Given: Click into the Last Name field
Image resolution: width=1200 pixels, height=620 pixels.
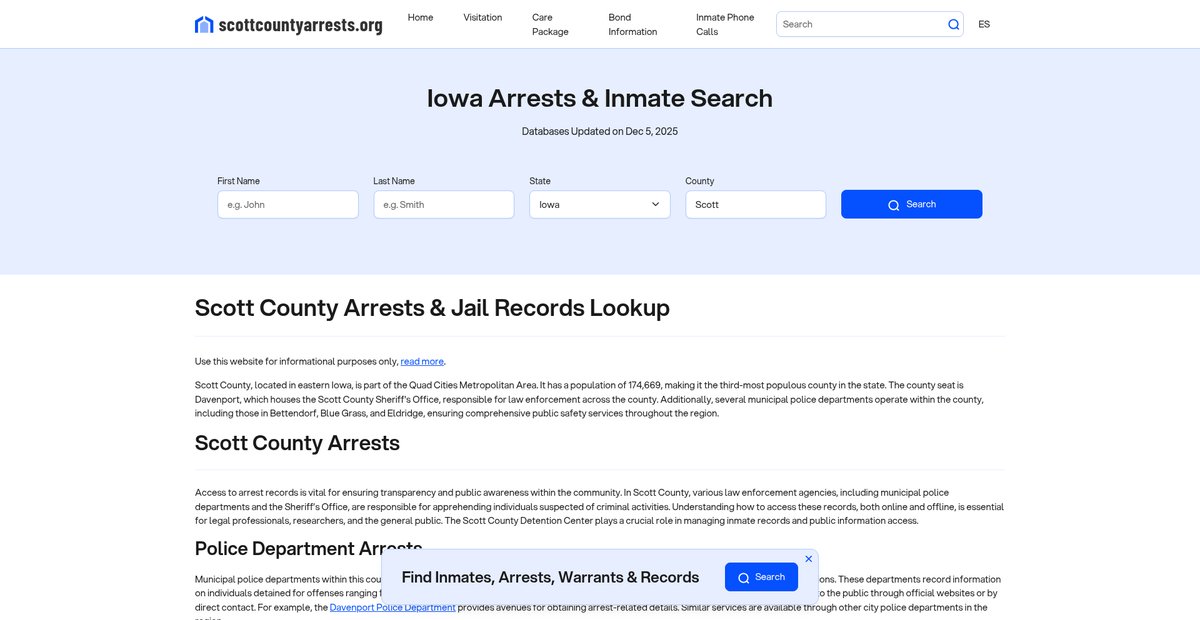Looking at the screenshot, I should click(x=444, y=204).
